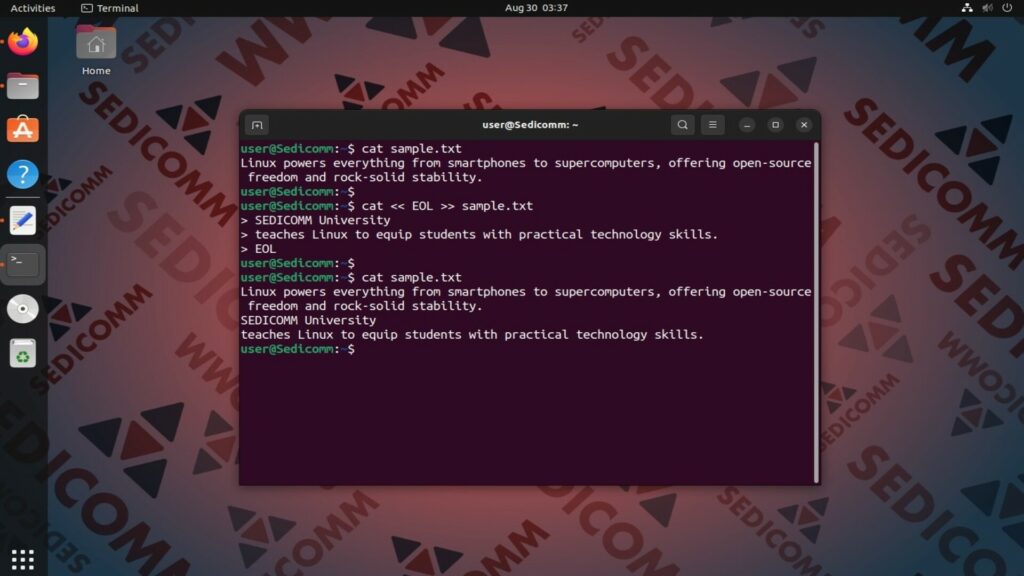1024x576 pixels.
Task: Click output line starting 'teaches Linux to equip'
Action: coord(472,334)
